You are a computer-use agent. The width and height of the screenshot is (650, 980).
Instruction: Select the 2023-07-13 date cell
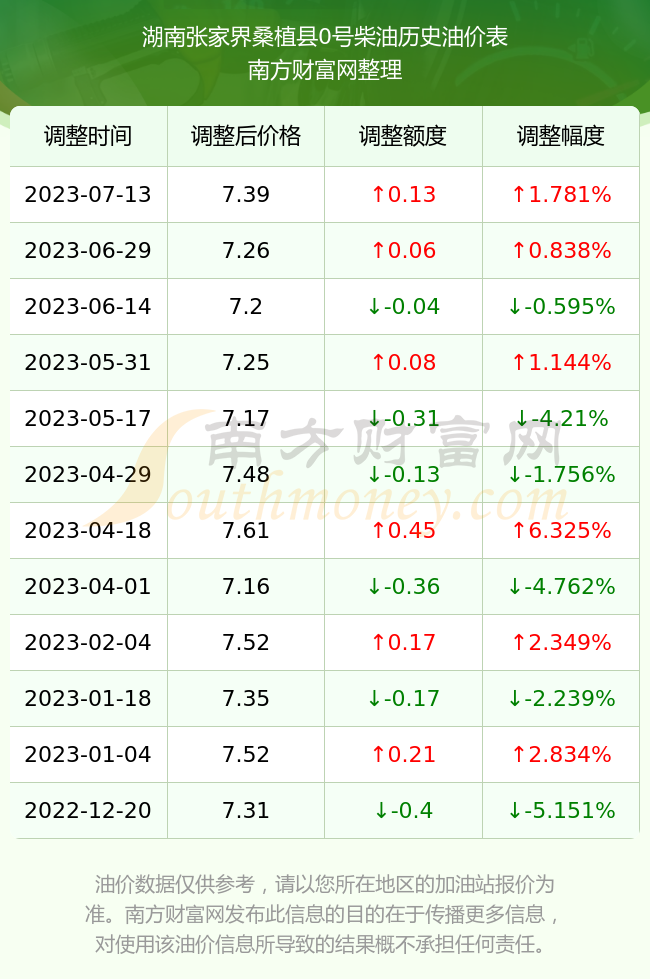click(x=88, y=194)
